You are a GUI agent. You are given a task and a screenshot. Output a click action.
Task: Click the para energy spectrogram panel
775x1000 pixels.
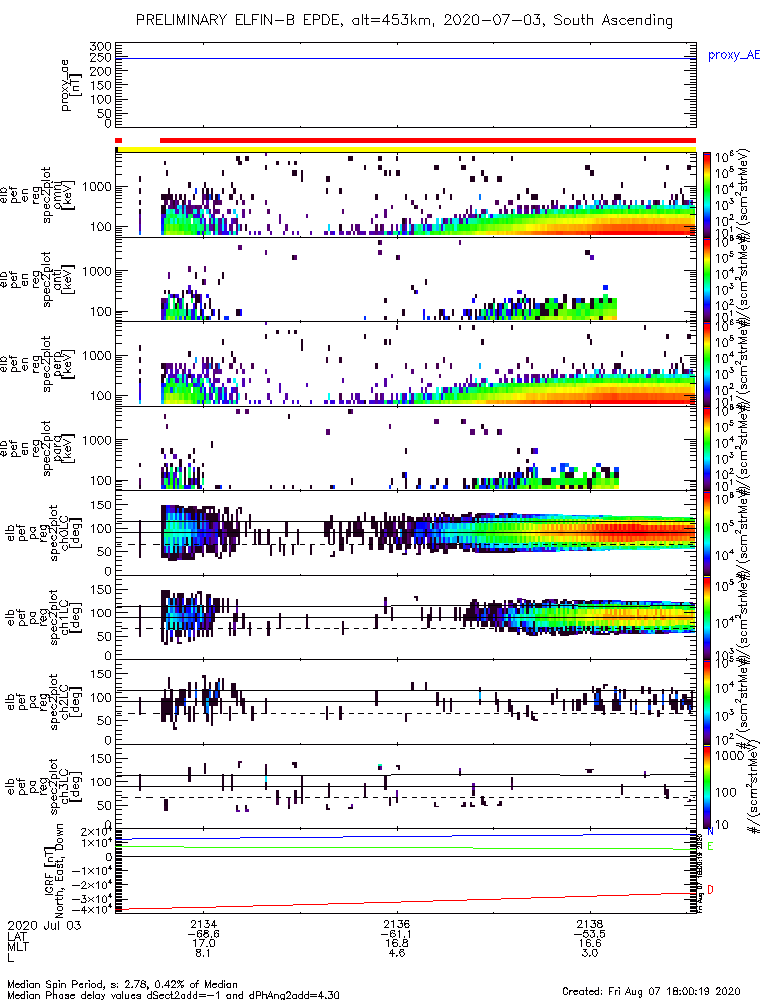(x=406, y=448)
